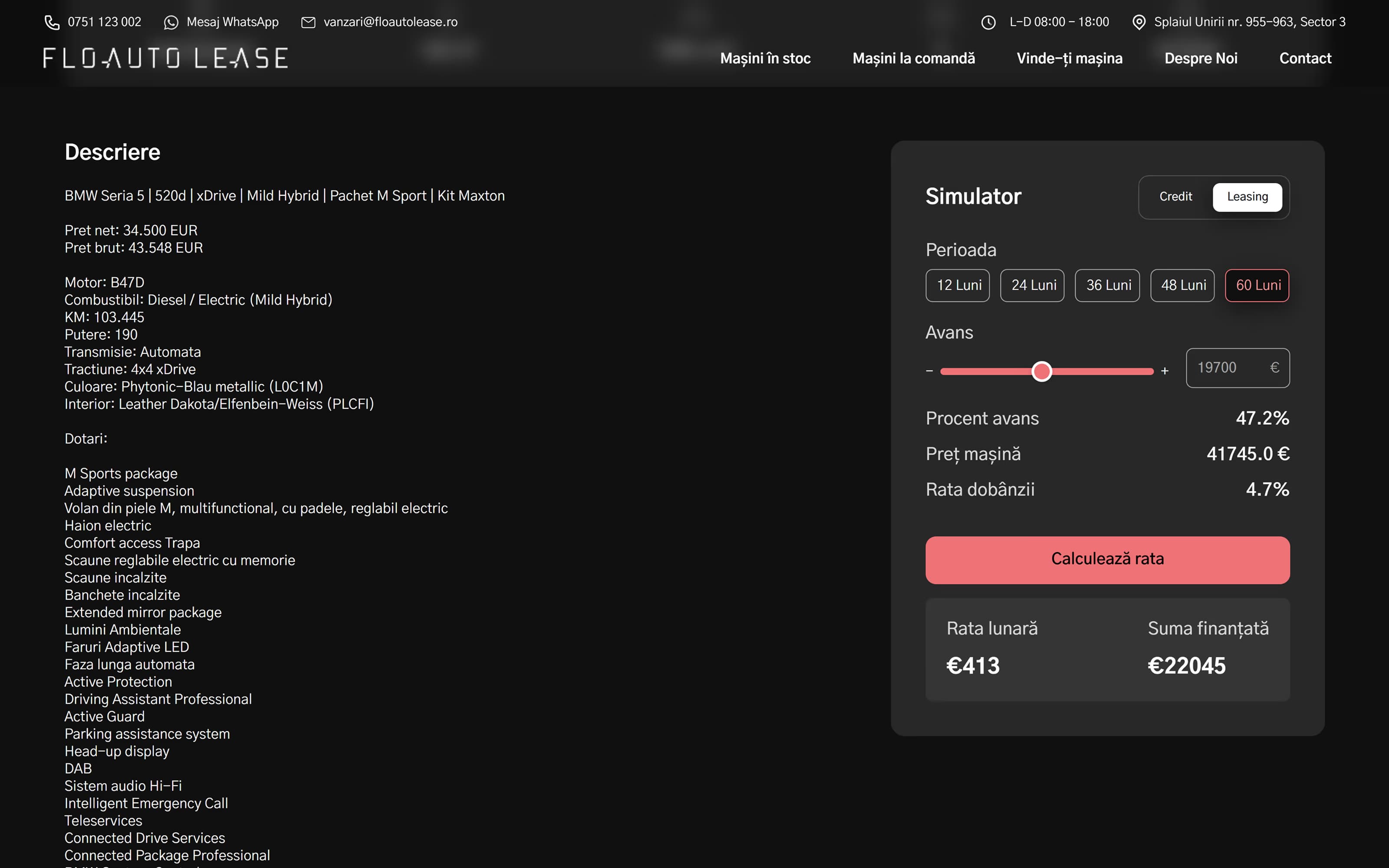Select the 60 Luni period
Screen dimensions: 1389x868
pos(1257,285)
